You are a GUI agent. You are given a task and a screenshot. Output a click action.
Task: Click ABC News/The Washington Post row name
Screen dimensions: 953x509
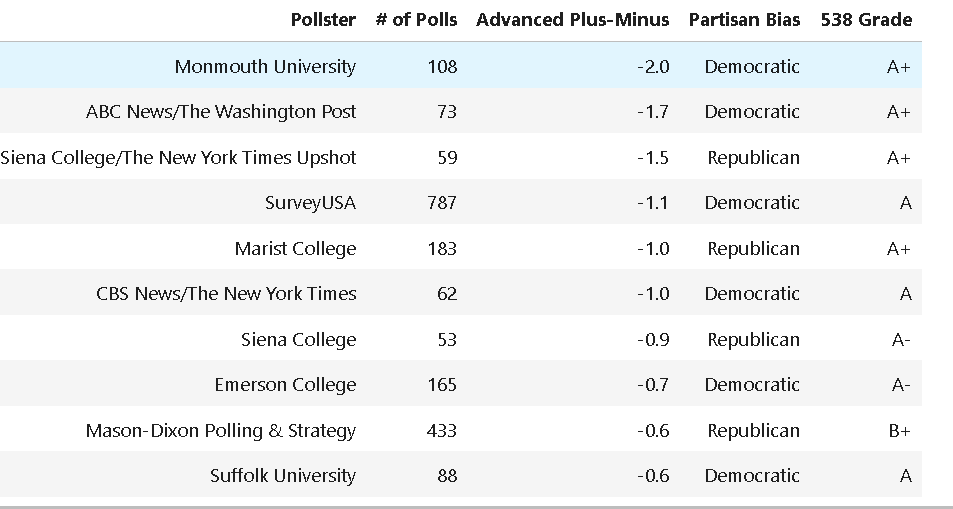tap(221, 112)
